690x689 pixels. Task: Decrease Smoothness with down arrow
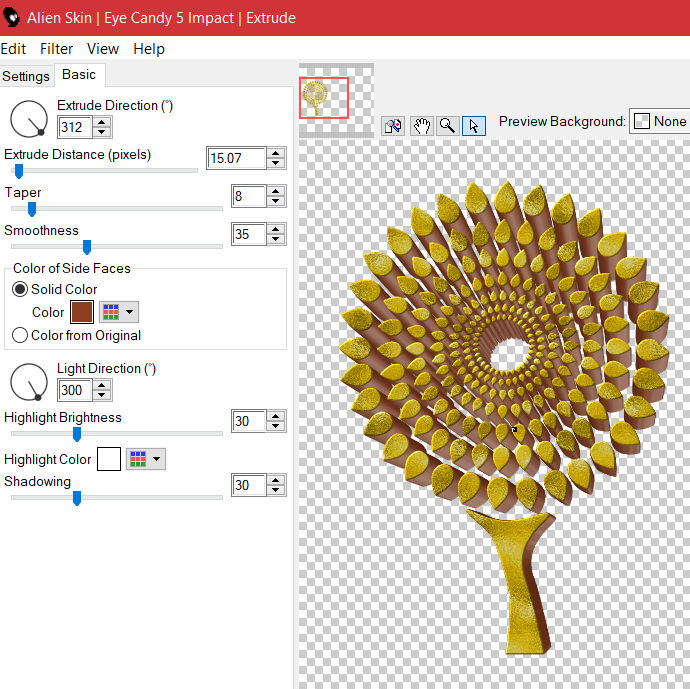click(275, 239)
